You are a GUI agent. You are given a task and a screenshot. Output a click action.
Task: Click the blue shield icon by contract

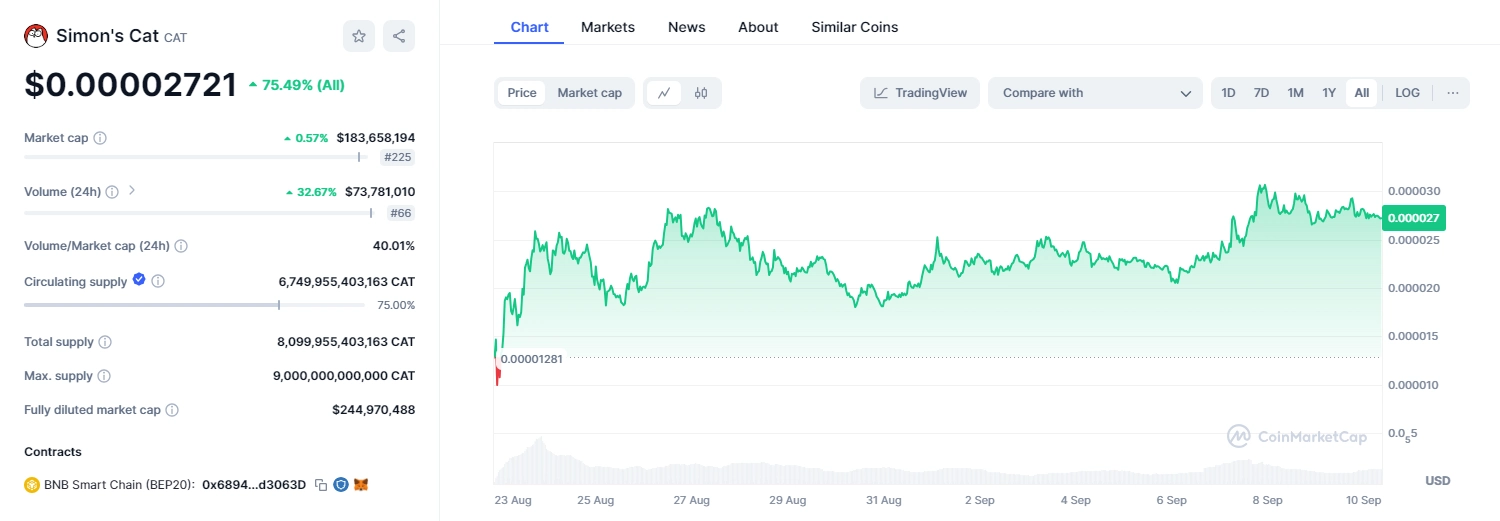point(341,485)
